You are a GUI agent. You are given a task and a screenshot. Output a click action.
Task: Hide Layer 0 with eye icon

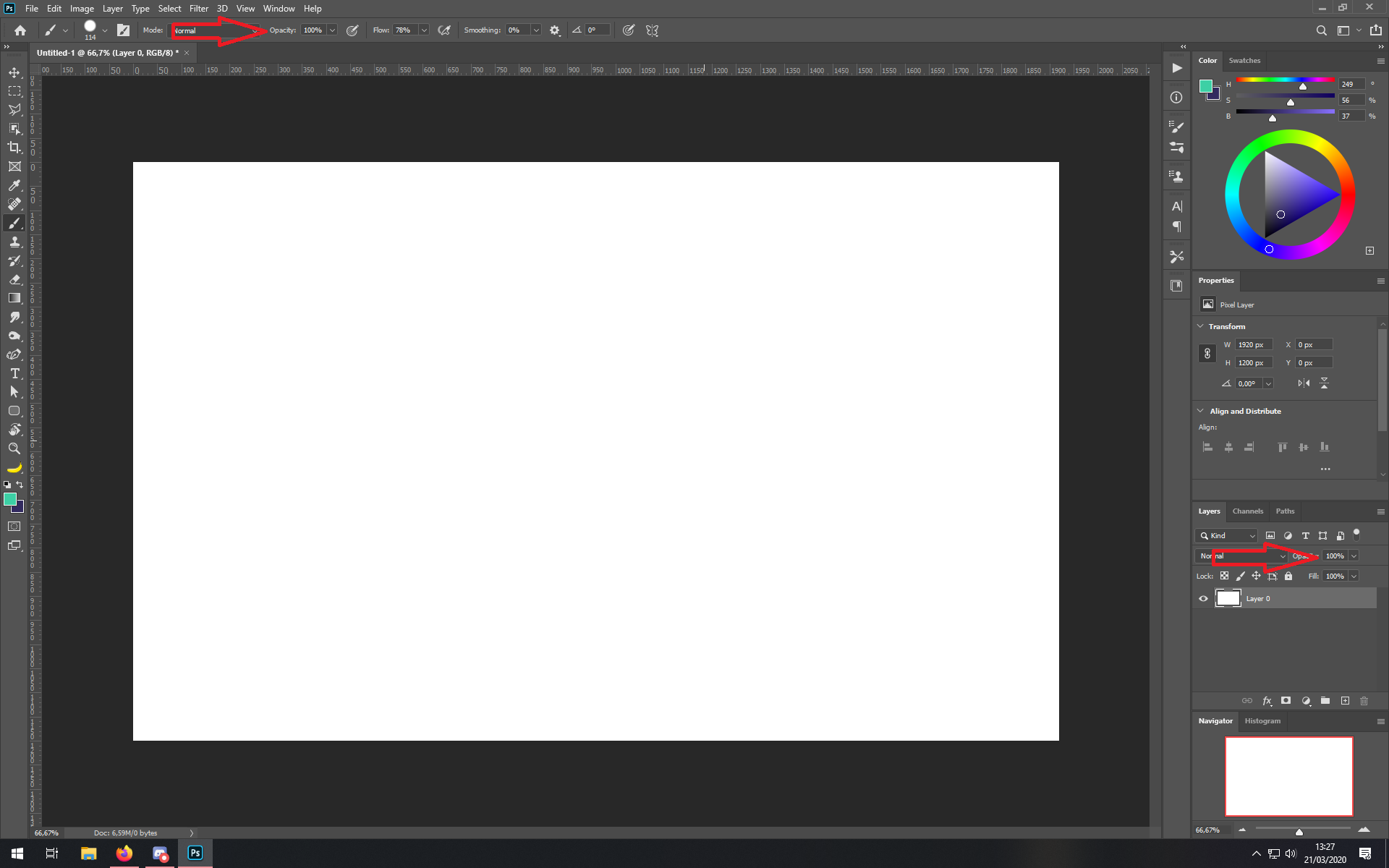1204,599
